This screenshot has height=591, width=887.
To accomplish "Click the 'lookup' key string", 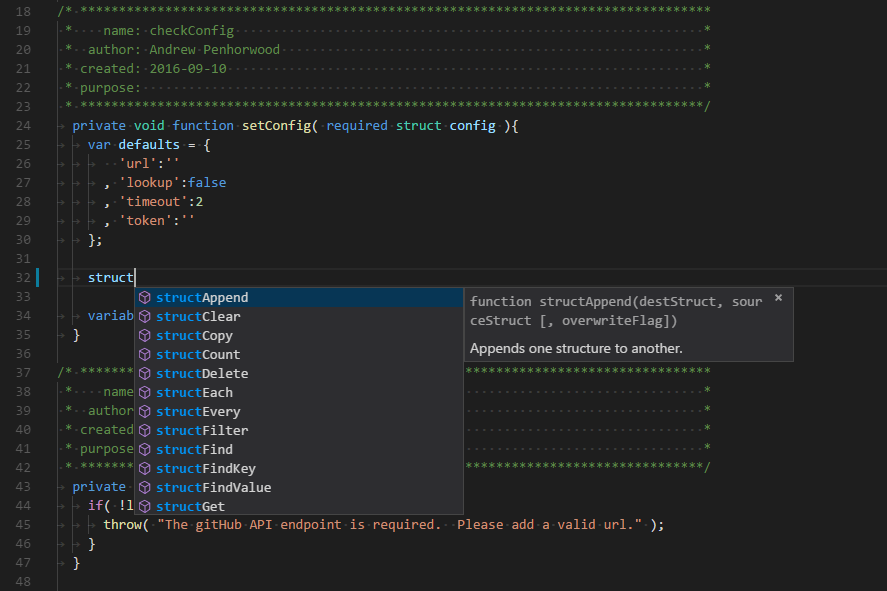I will (149, 183).
